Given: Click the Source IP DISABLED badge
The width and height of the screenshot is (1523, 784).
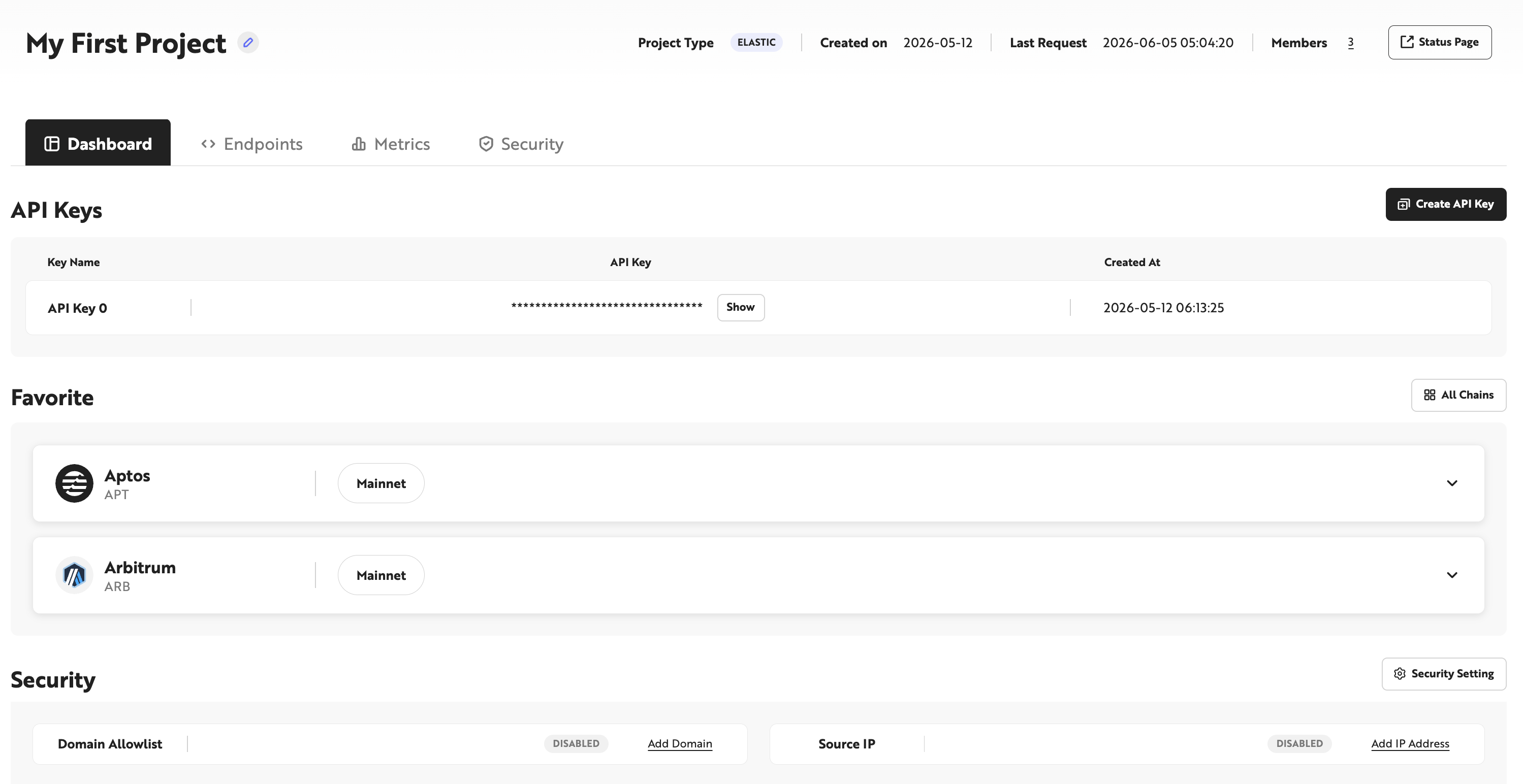Looking at the screenshot, I should 1299,744.
